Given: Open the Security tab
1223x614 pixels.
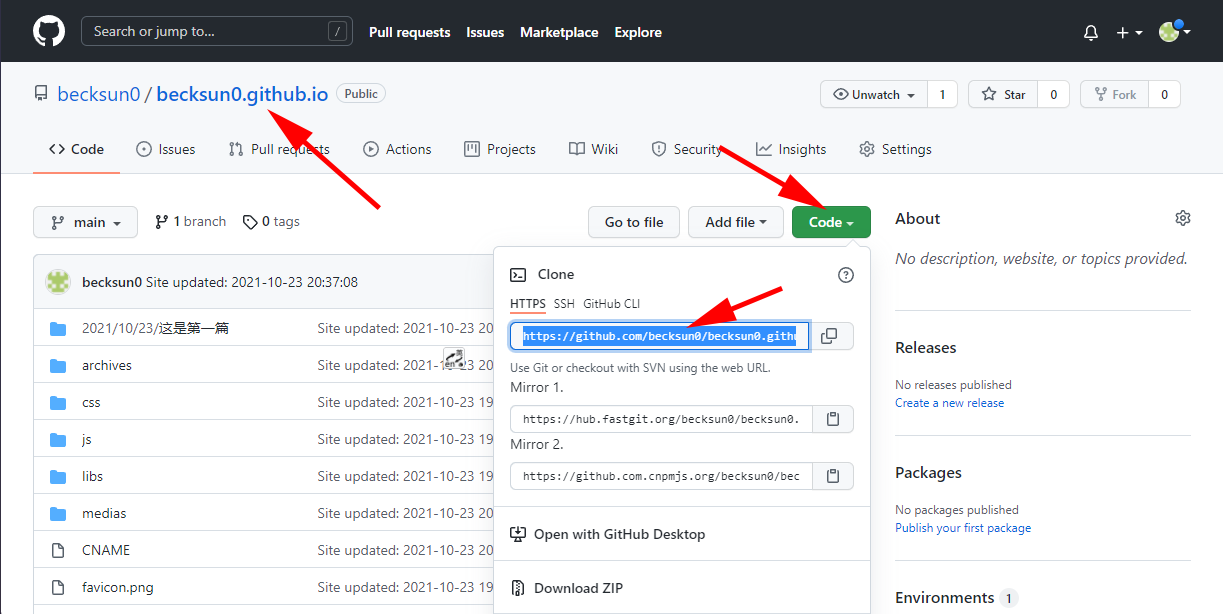Looking at the screenshot, I should pyautogui.click(x=687, y=149).
